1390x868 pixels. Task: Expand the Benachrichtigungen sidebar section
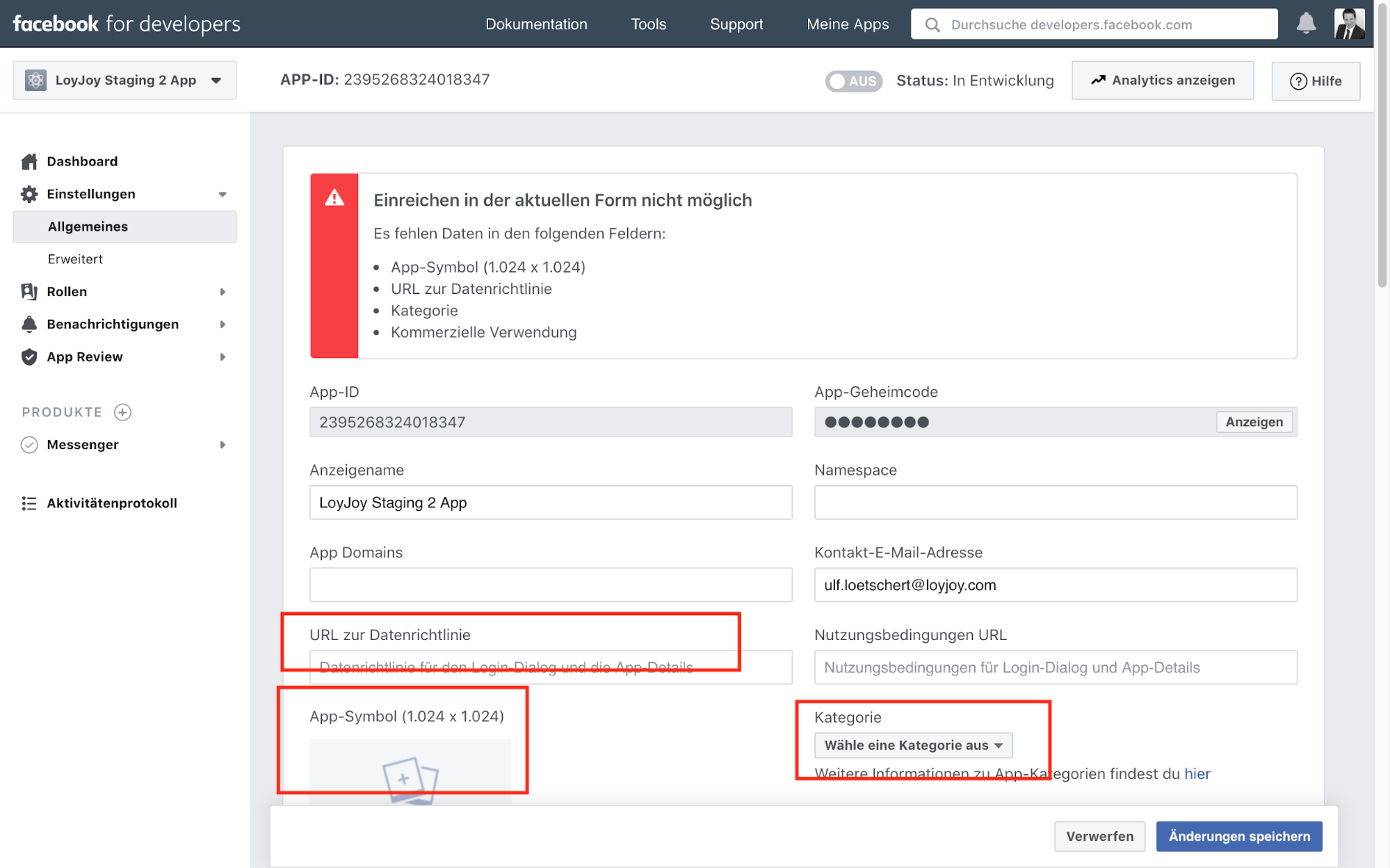pos(223,325)
